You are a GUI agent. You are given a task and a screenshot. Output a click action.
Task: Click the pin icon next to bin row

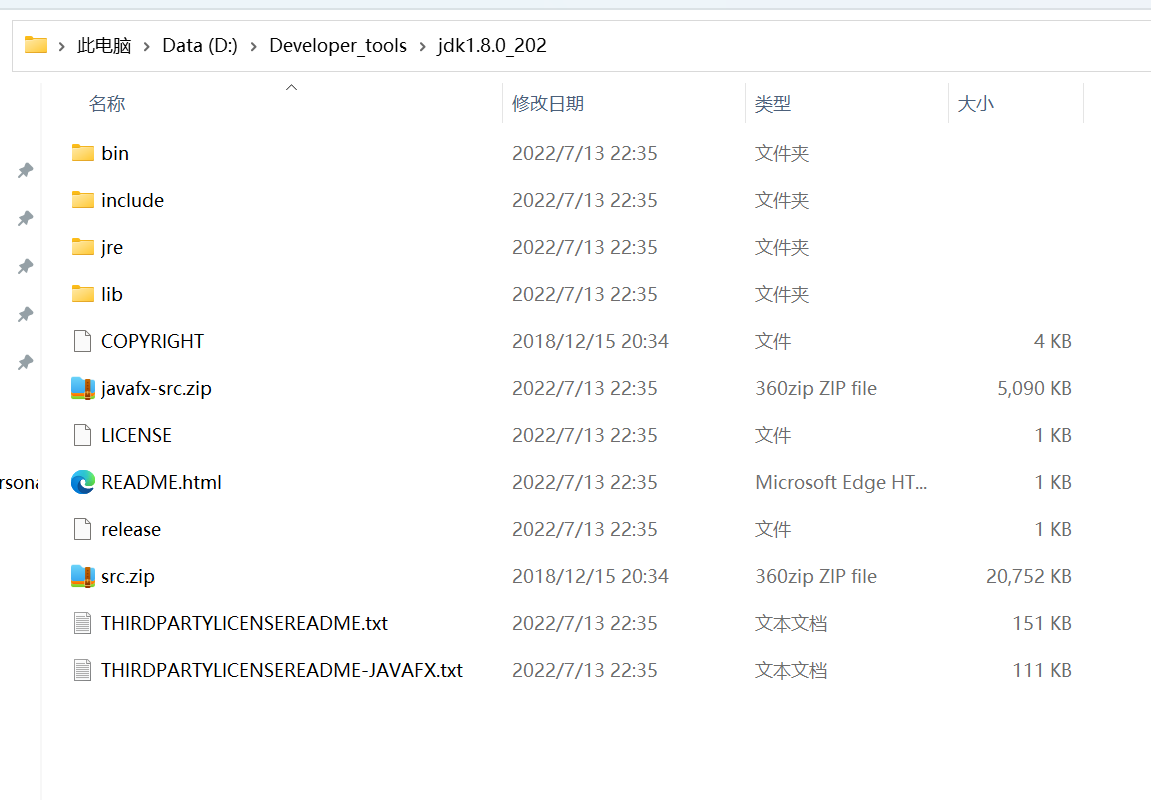point(26,170)
